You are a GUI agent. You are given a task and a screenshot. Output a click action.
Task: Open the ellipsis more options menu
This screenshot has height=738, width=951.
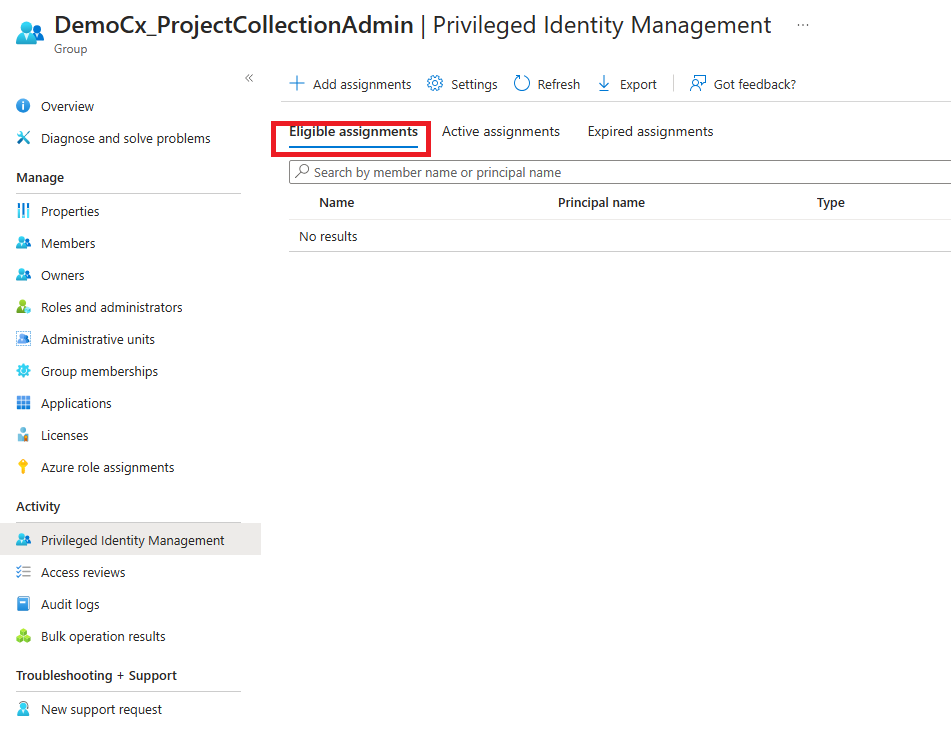(803, 25)
